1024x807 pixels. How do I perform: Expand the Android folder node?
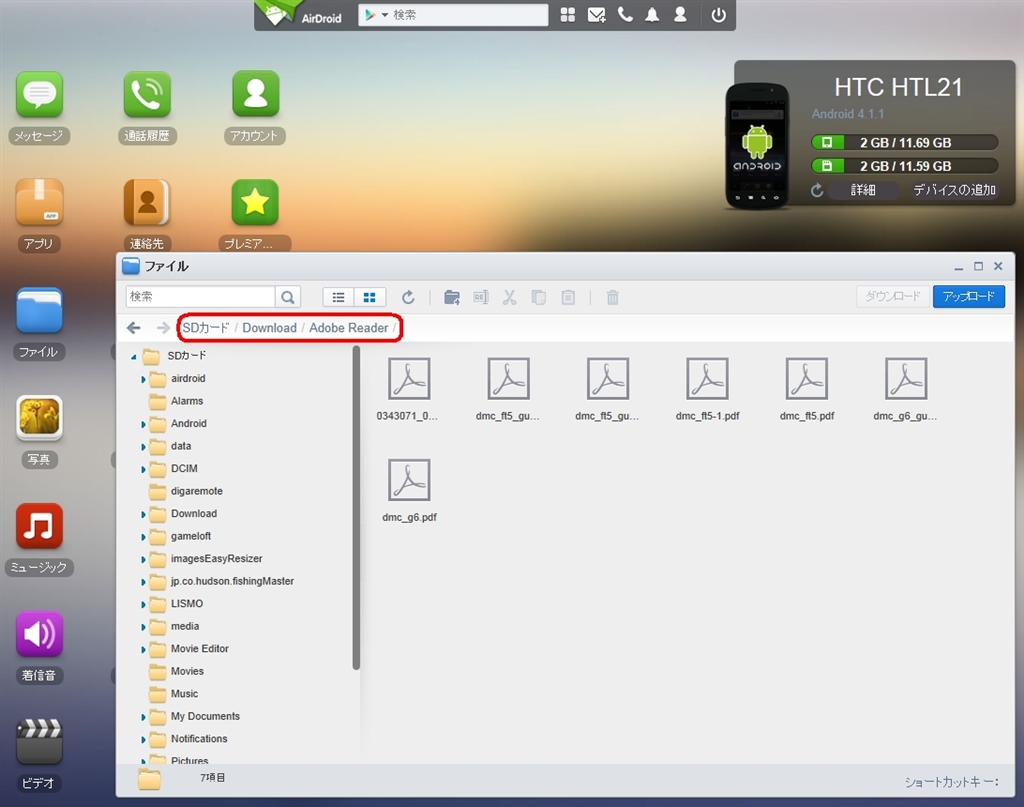143,424
